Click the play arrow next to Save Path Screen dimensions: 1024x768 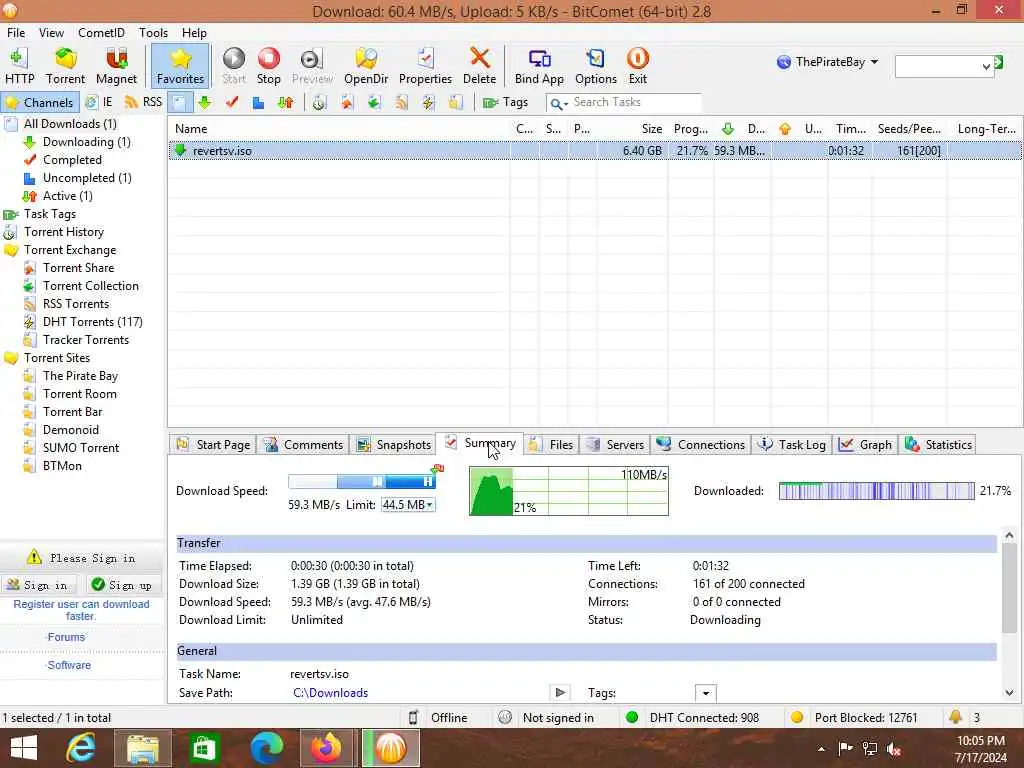(x=560, y=692)
